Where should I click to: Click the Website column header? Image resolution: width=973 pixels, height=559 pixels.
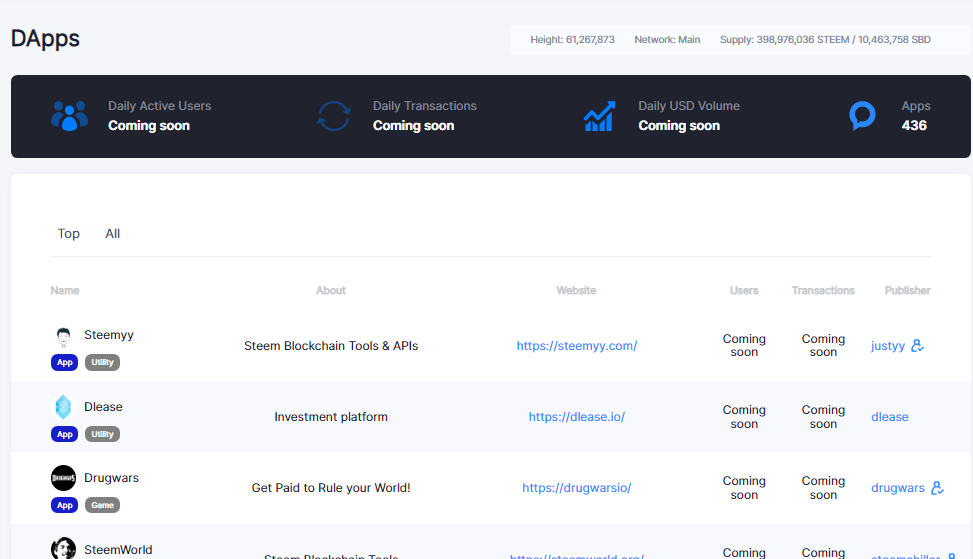click(x=576, y=290)
